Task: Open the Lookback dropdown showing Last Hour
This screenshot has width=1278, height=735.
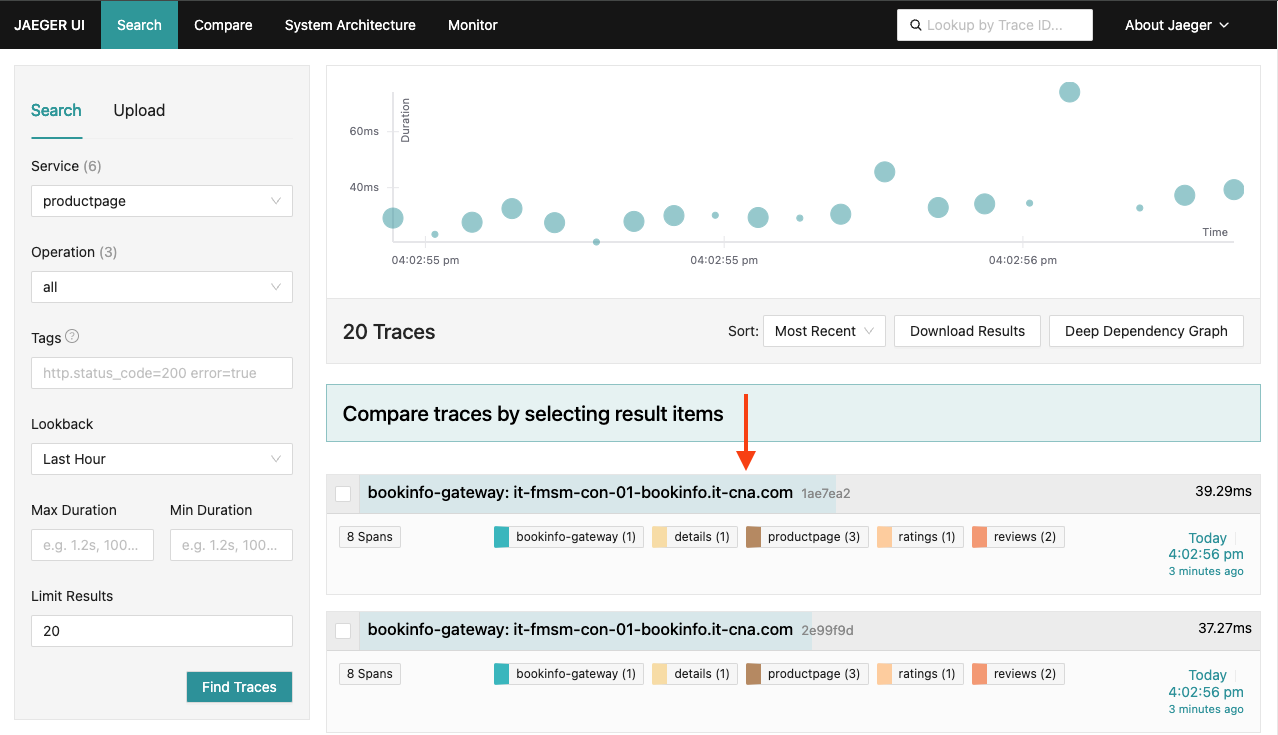Action: pyautogui.click(x=161, y=458)
